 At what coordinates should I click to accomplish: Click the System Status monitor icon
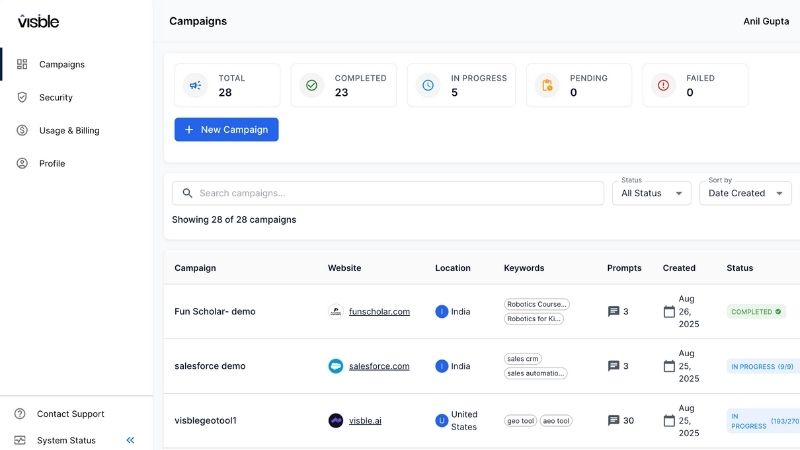20,440
